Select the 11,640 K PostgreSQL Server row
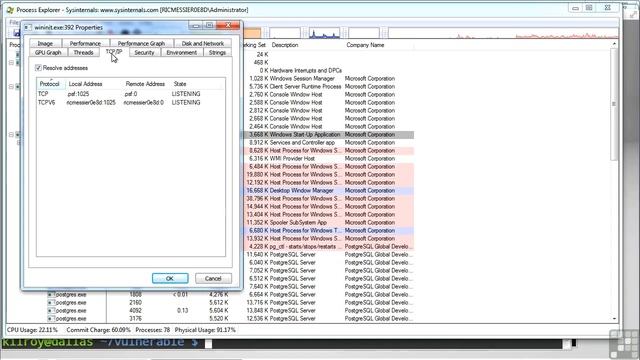Image resolution: width=640 pixels, height=360 pixels. pyautogui.click(x=329, y=254)
